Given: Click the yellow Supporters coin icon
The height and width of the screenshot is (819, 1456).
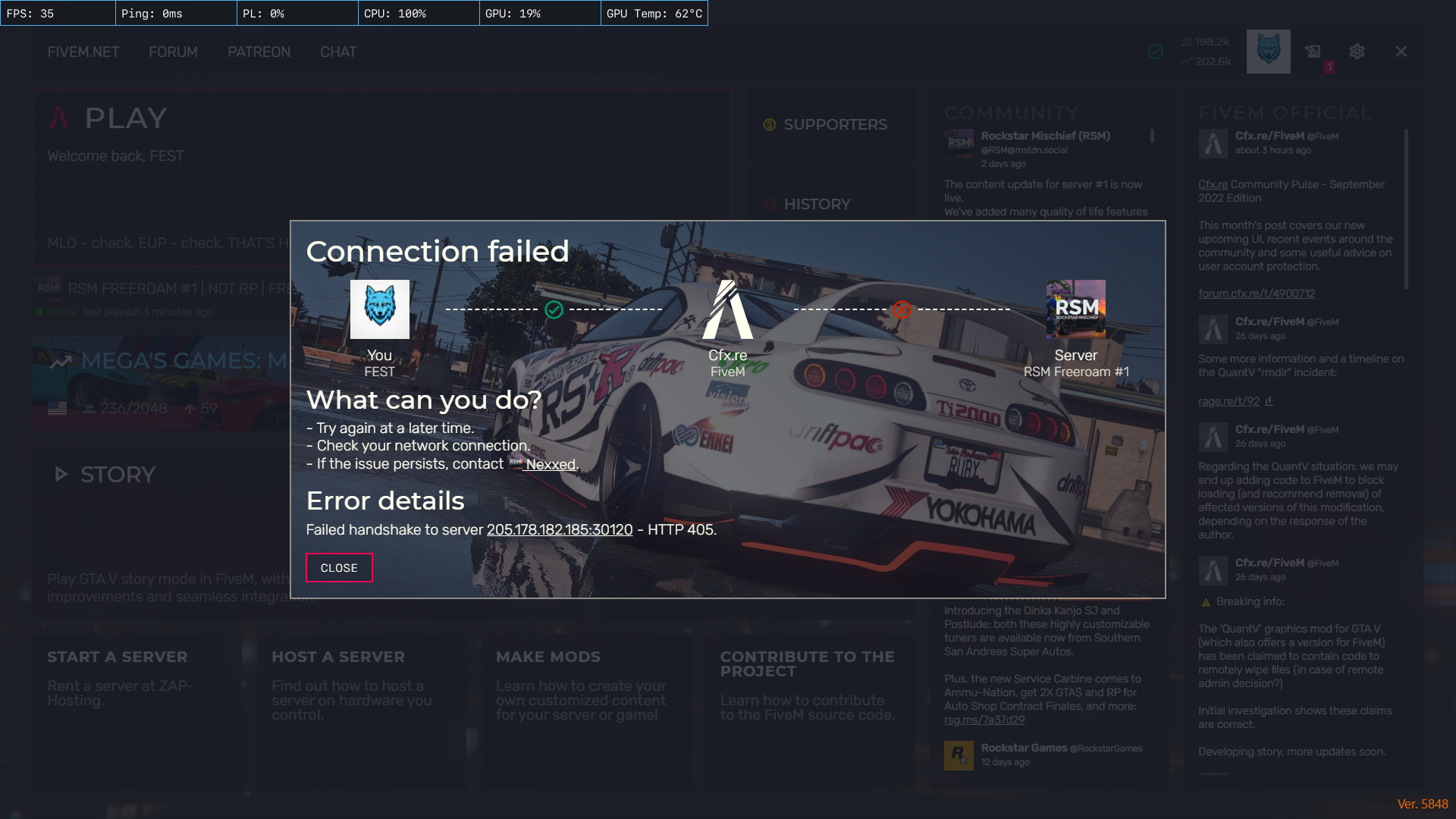Looking at the screenshot, I should point(768,124).
